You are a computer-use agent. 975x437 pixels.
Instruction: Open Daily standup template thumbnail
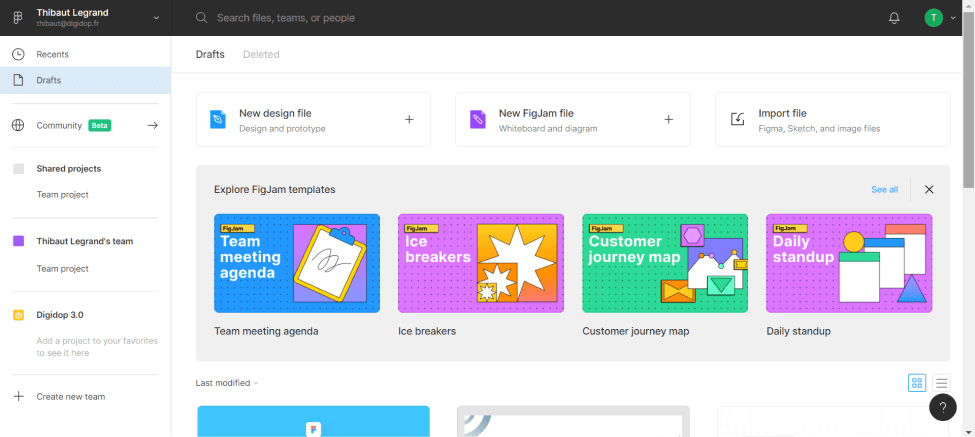[849, 264]
